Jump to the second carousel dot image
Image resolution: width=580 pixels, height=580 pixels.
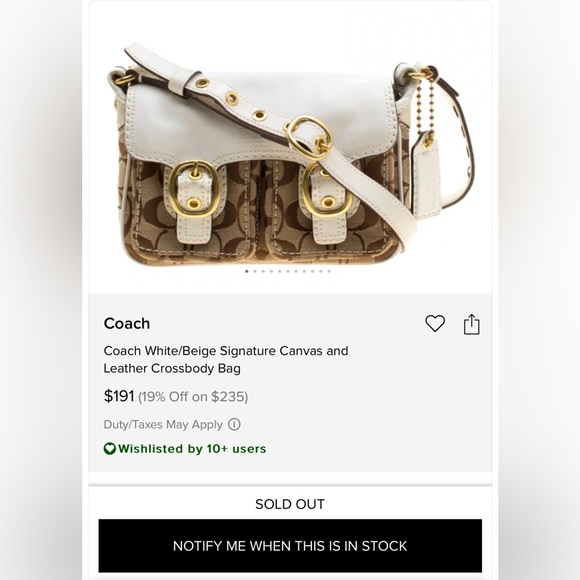(x=255, y=271)
